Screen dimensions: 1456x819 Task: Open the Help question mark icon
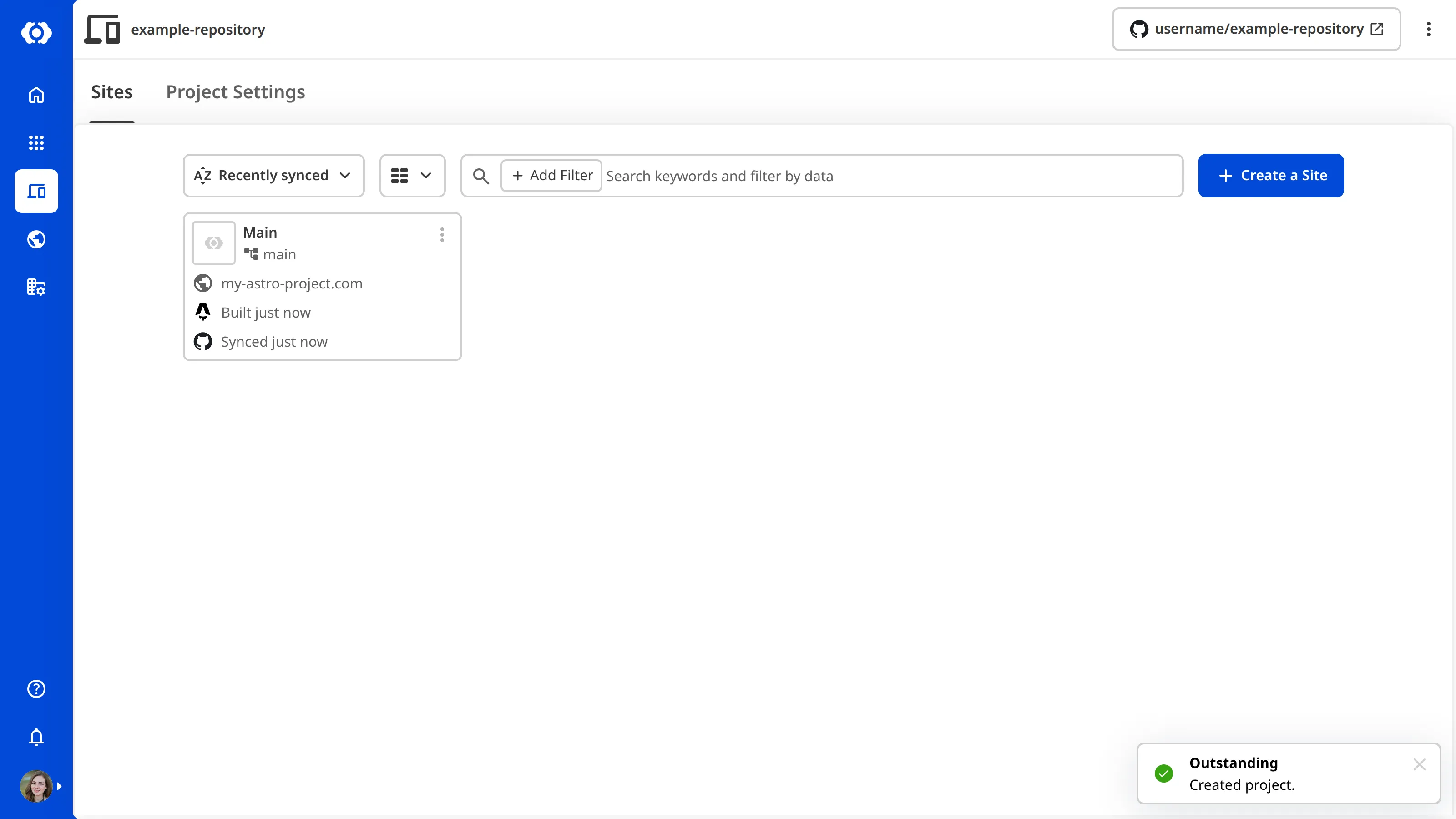point(36,688)
